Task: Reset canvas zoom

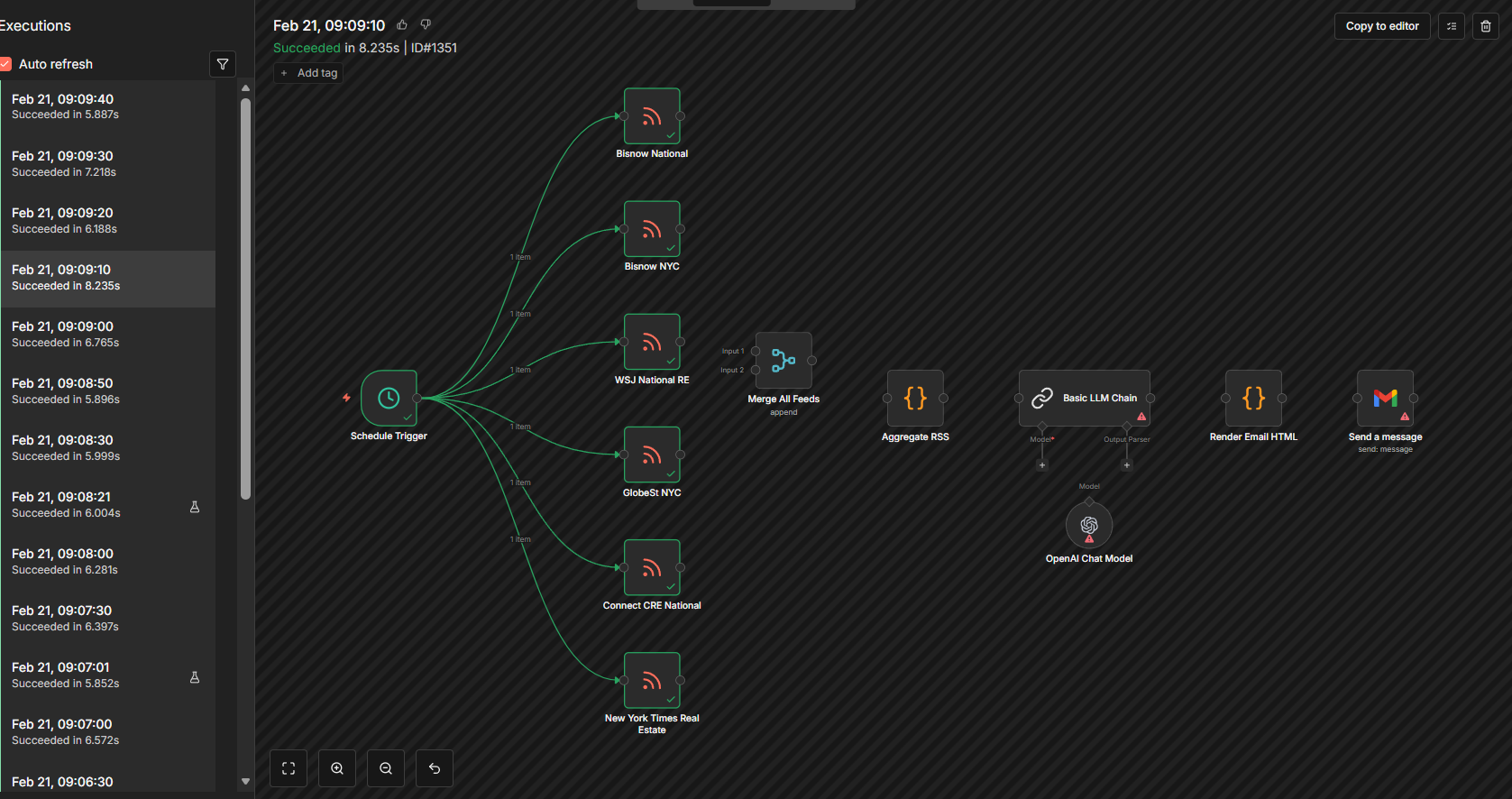Action: click(435, 768)
